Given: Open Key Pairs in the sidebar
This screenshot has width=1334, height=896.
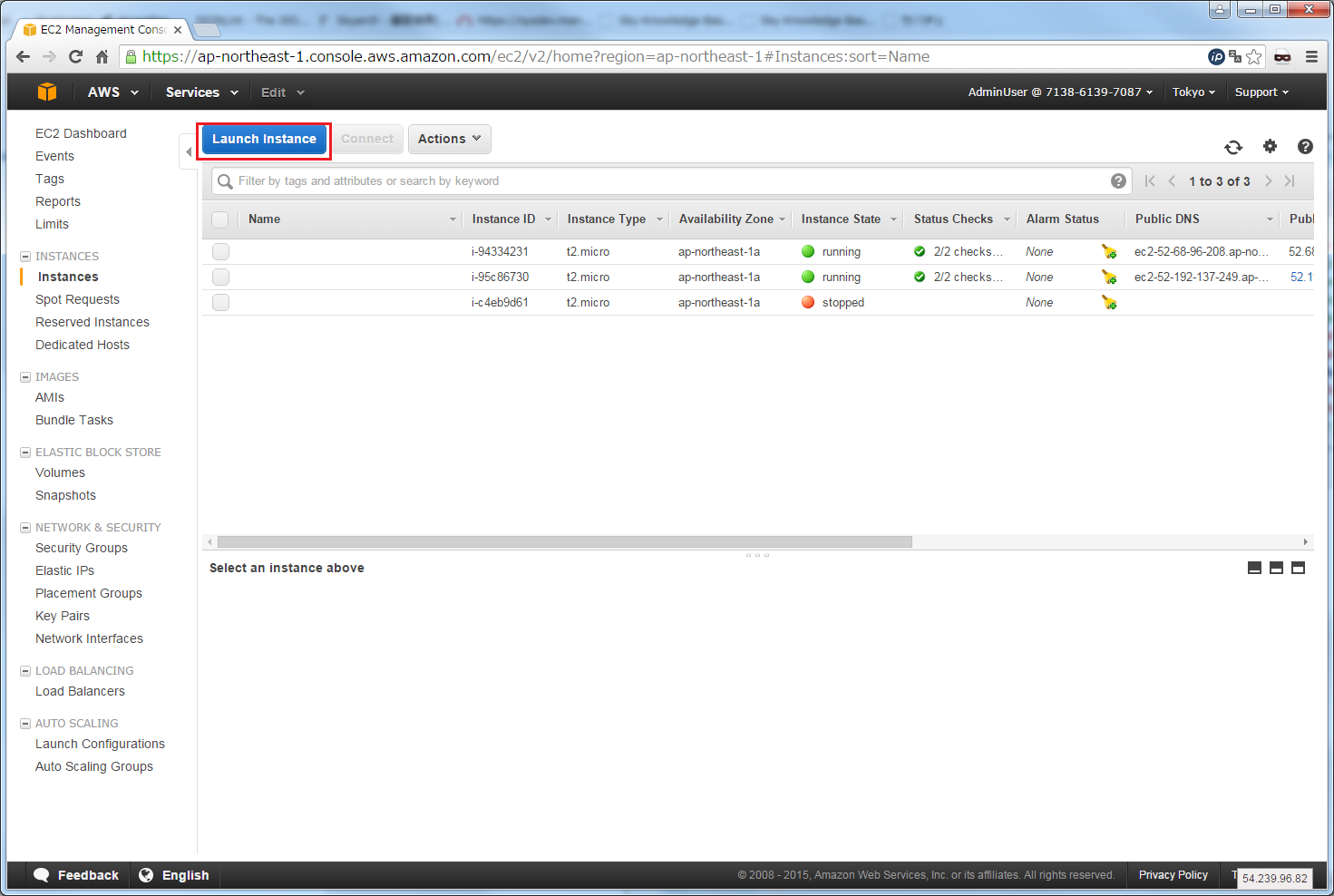Looking at the screenshot, I should (63, 616).
